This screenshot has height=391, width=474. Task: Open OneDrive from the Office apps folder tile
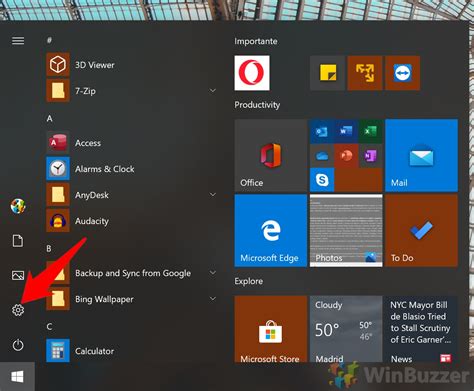(x=322, y=156)
